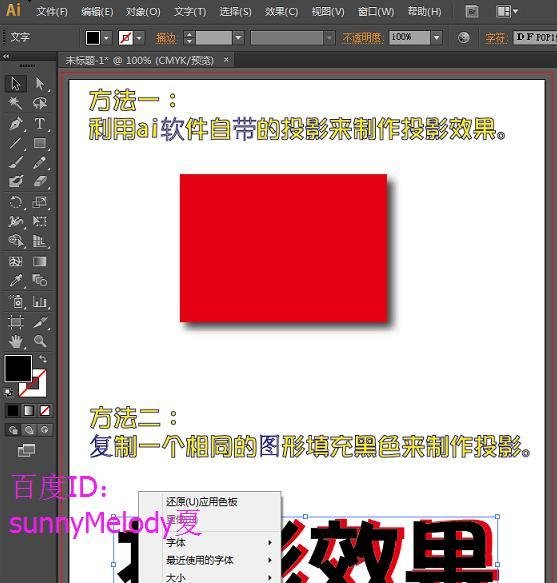Select the Direct Selection tool

39,83
